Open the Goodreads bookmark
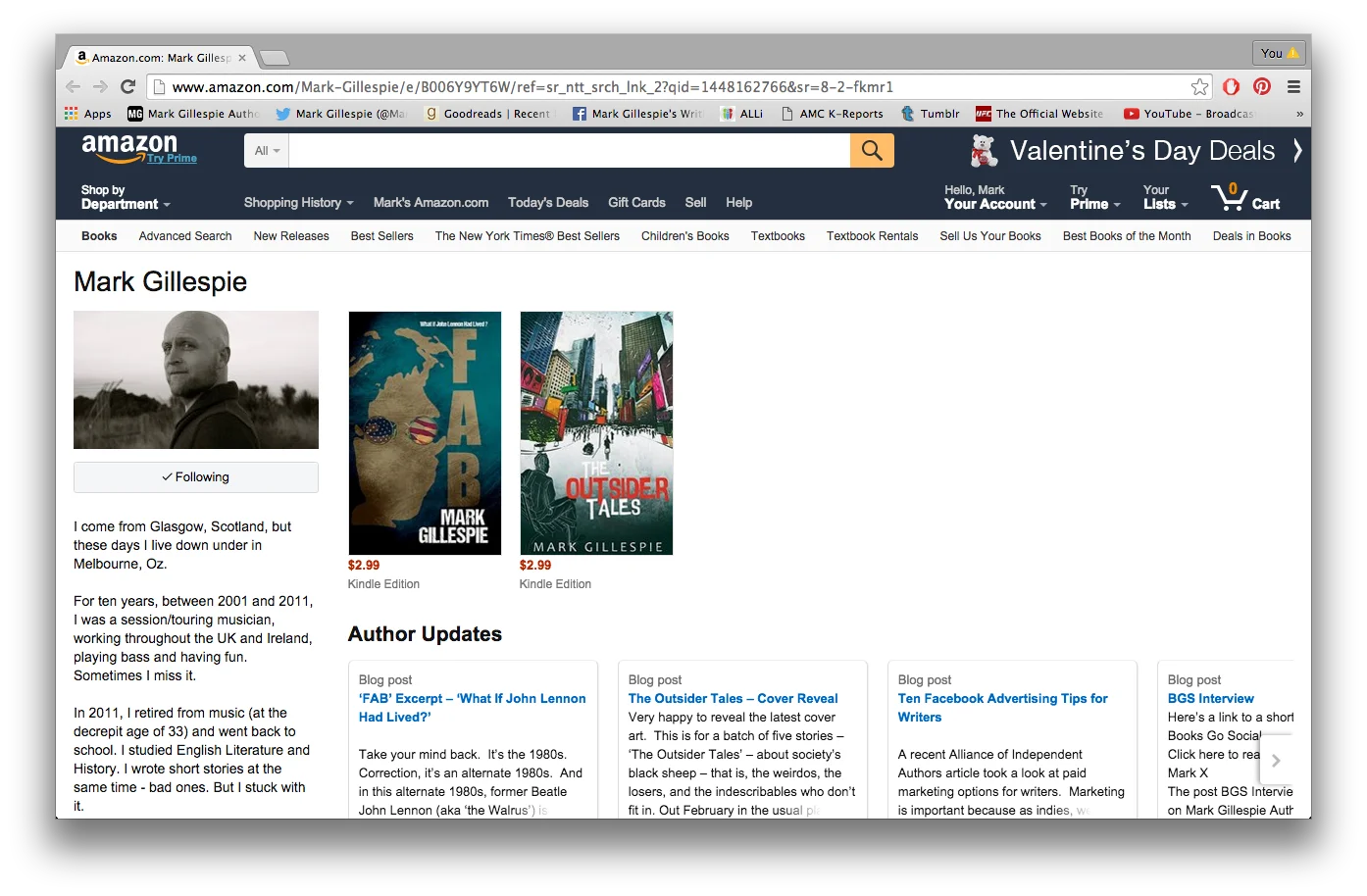 pos(490,113)
